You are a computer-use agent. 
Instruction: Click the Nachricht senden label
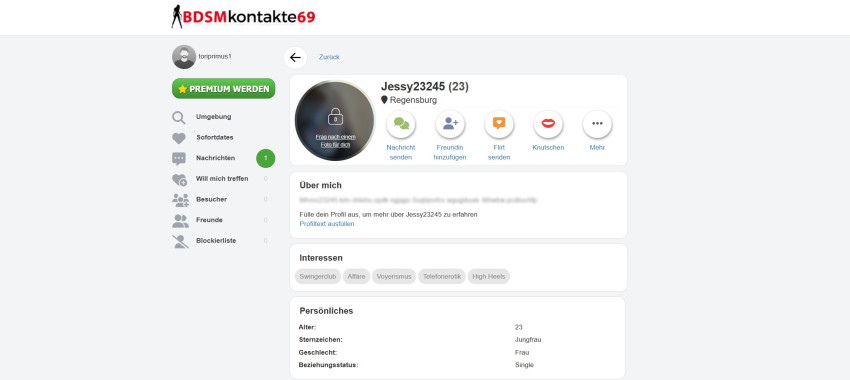[x=401, y=152]
